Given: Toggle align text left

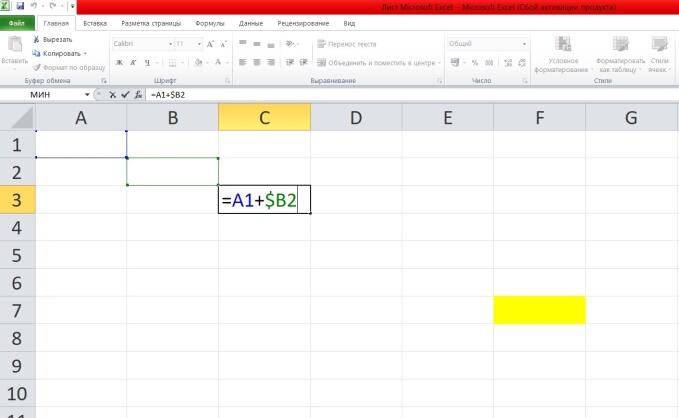Looking at the screenshot, I should [243, 63].
